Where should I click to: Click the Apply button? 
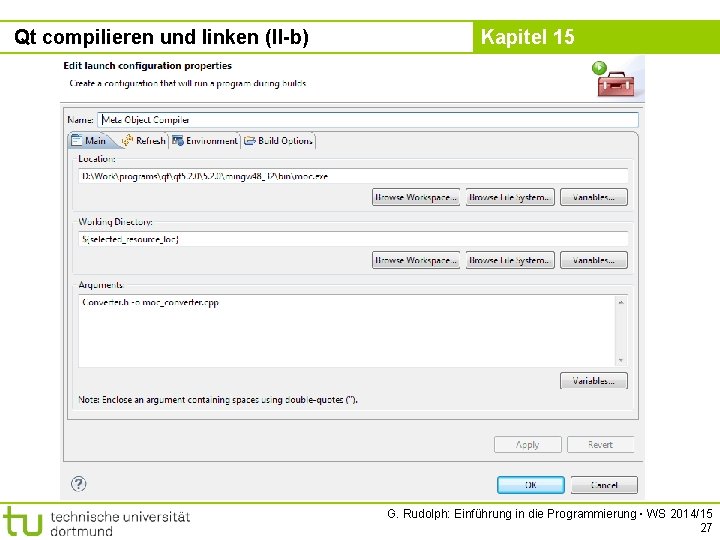coord(528,444)
